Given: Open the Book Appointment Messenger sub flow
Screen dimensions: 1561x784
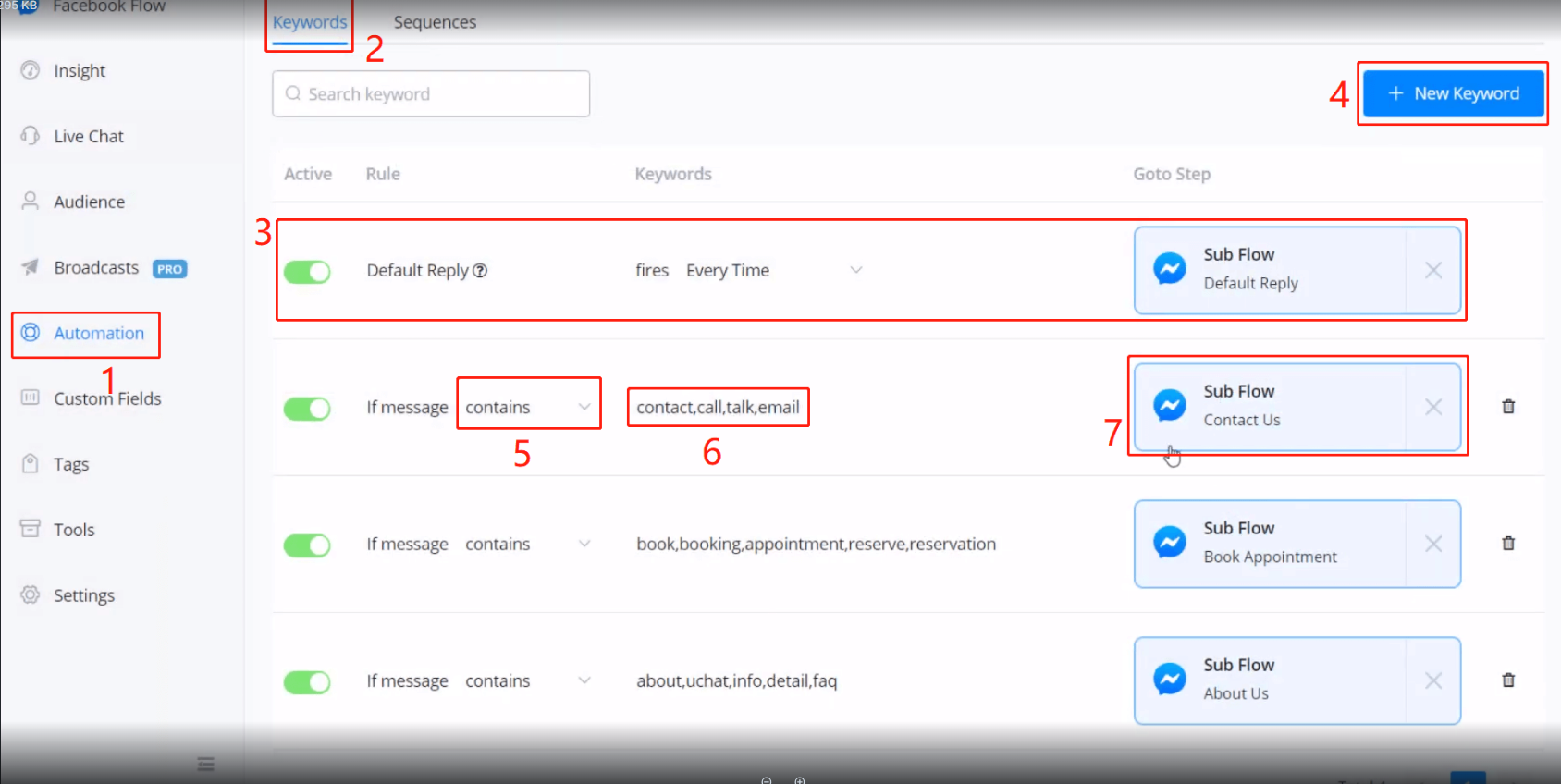Looking at the screenshot, I should 1269,544.
